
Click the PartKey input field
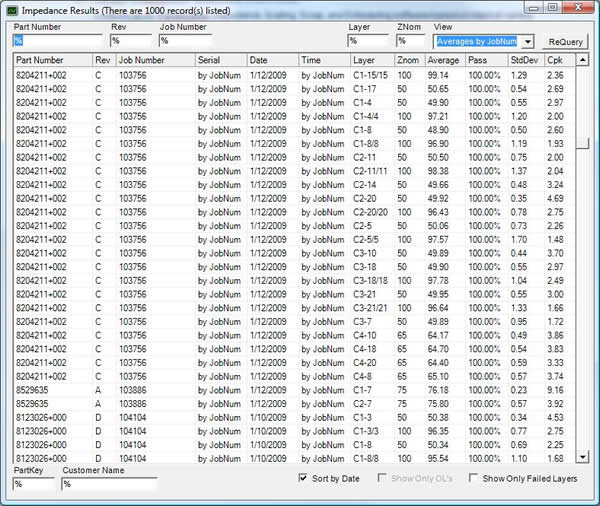34,484
